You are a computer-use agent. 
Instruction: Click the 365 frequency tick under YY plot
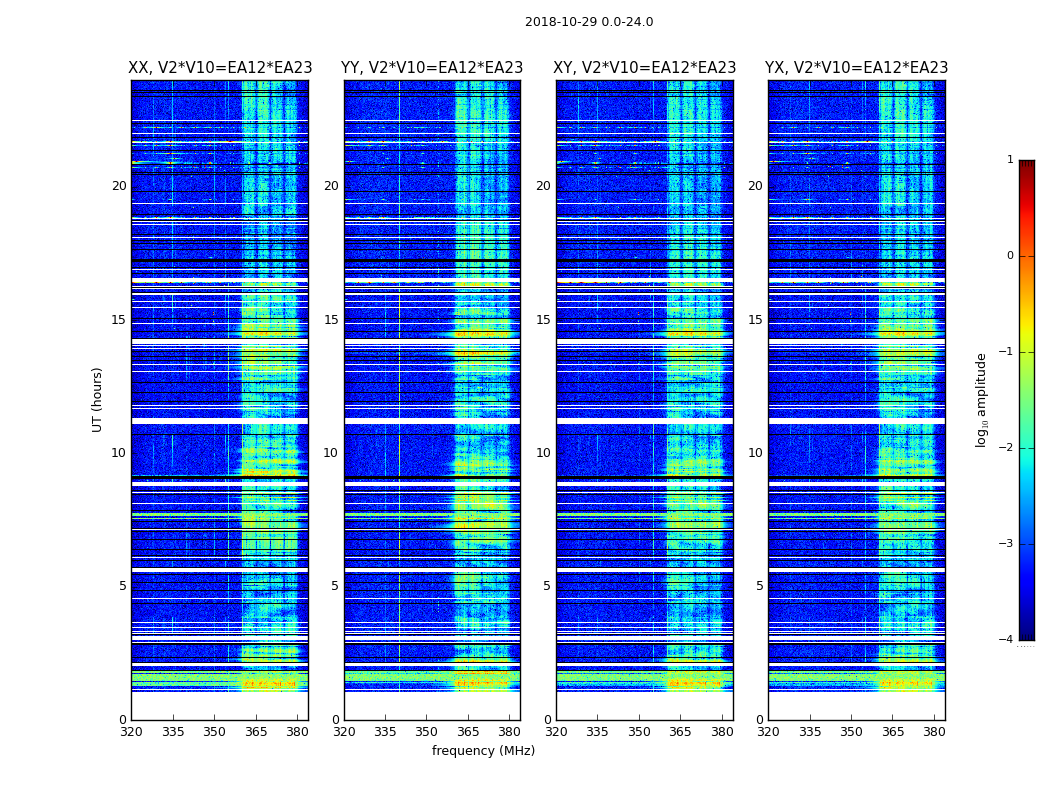[468, 732]
